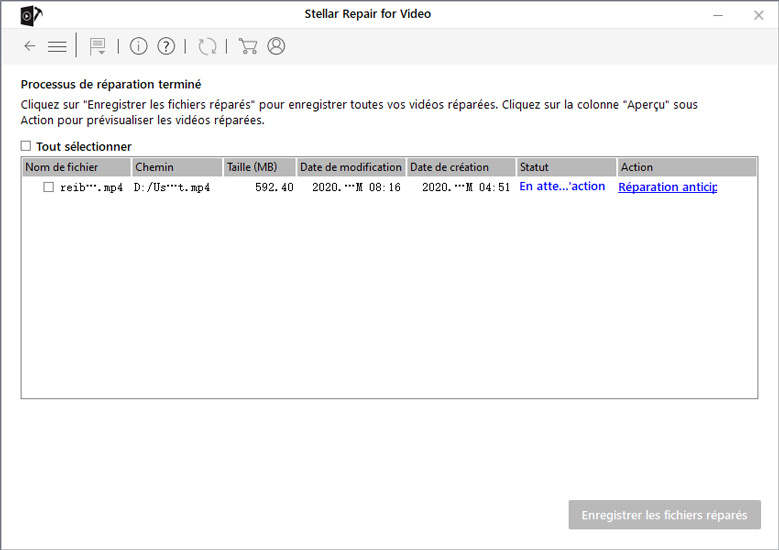Open the help question mark icon
779x550 pixels.
click(x=166, y=46)
